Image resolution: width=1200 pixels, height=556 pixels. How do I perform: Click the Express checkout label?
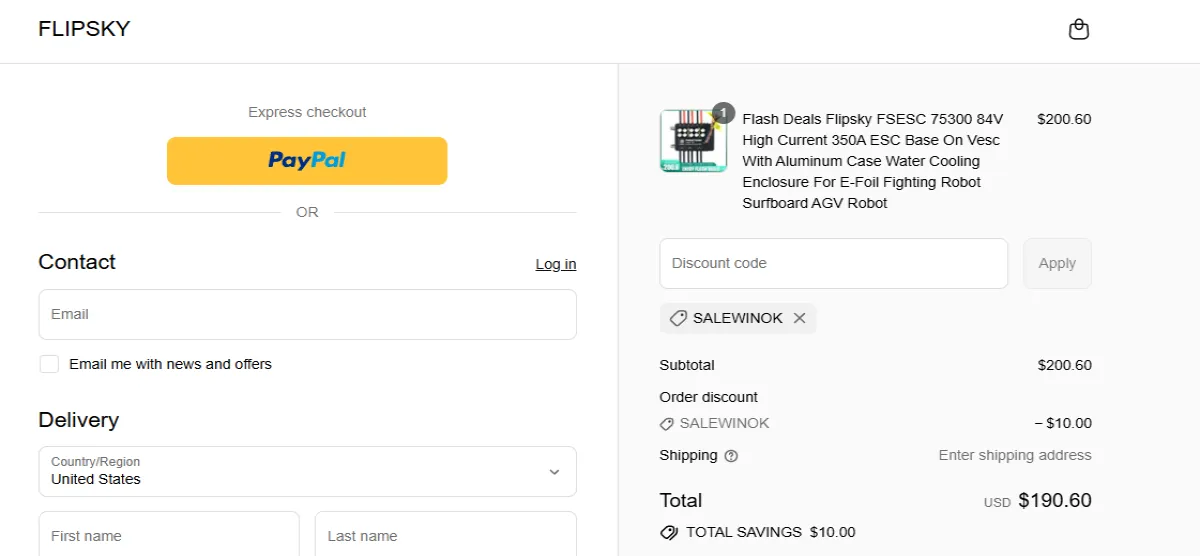307,112
